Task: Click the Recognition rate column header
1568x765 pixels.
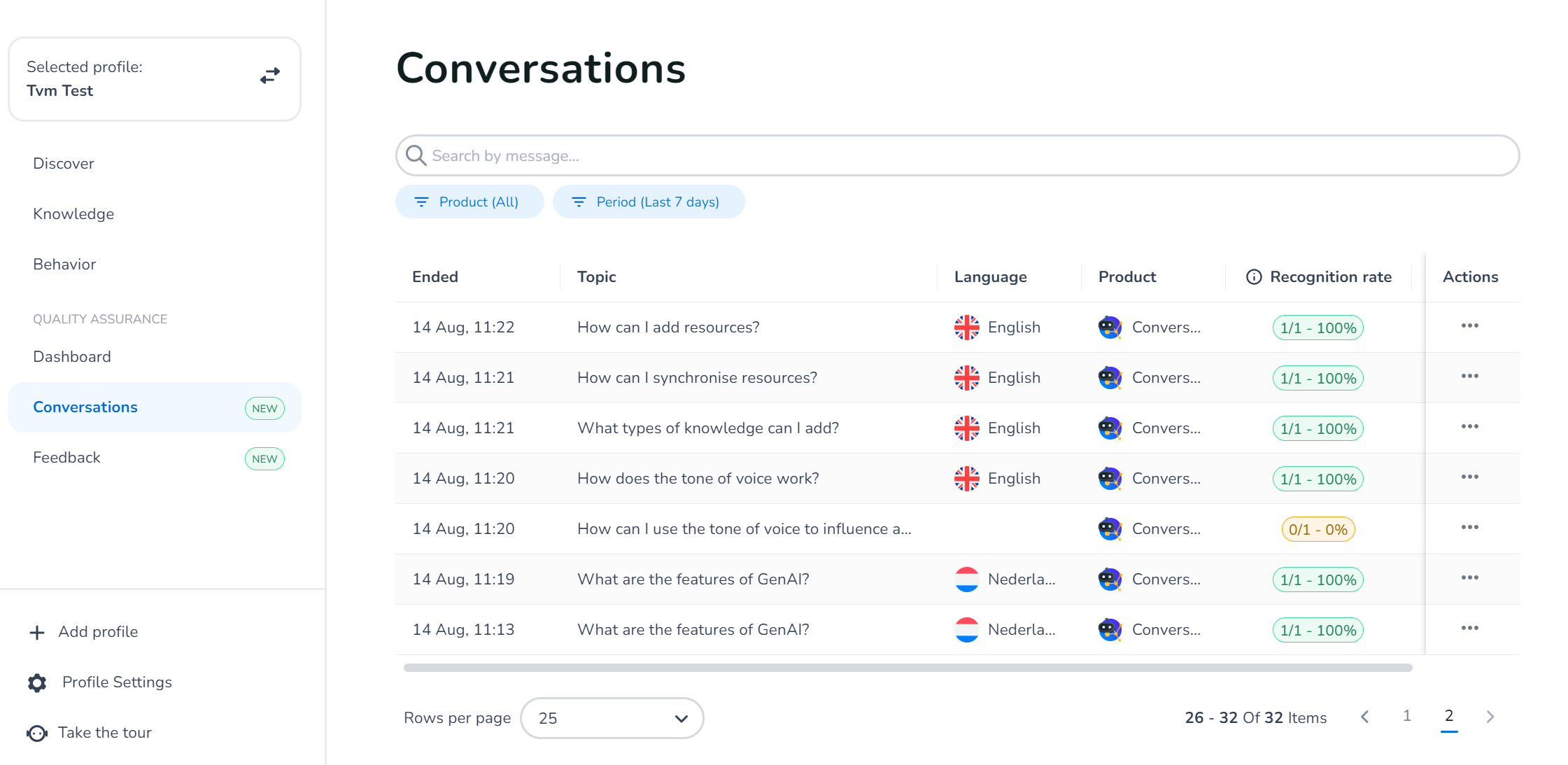Action: pyautogui.click(x=1331, y=277)
